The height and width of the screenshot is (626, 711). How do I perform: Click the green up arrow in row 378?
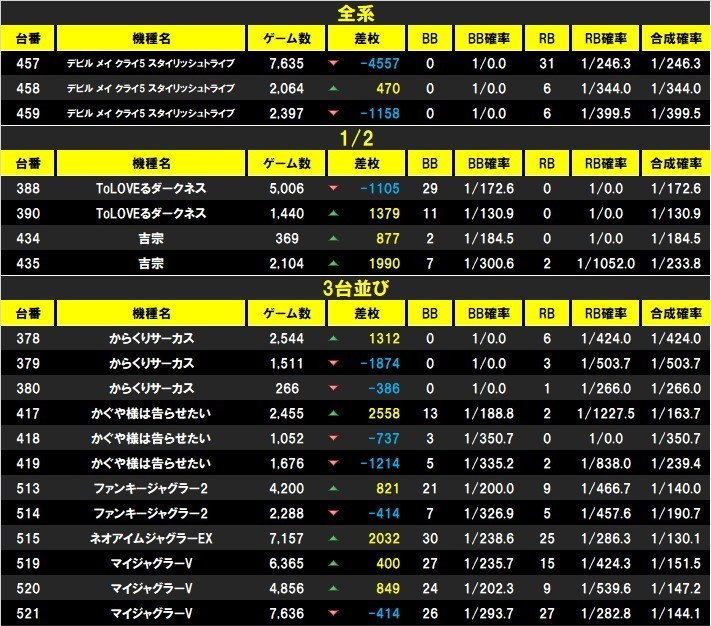pos(334,338)
